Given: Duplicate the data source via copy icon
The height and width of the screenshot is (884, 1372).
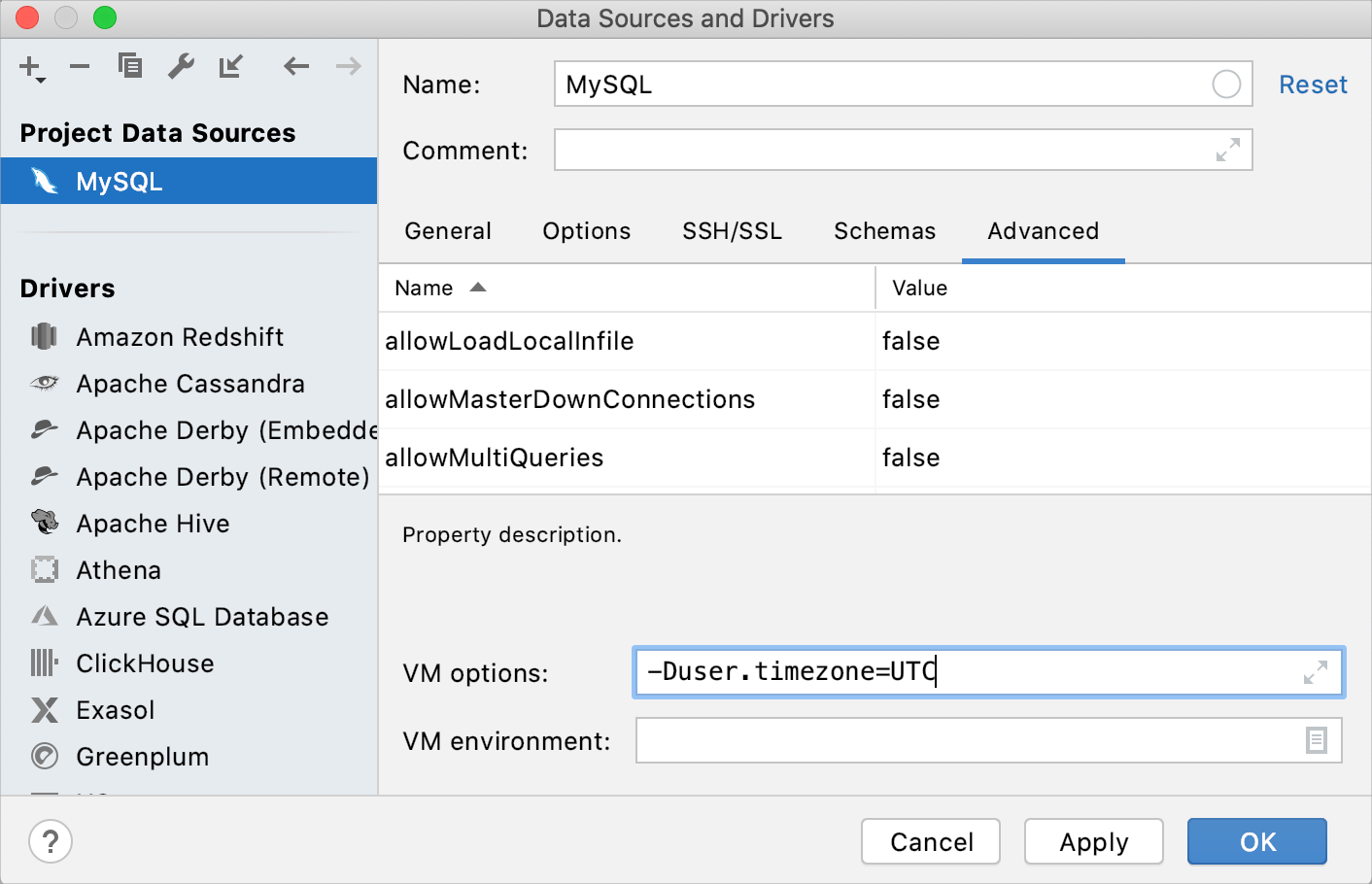Looking at the screenshot, I should pyautogui.click(x=130, y=65).
